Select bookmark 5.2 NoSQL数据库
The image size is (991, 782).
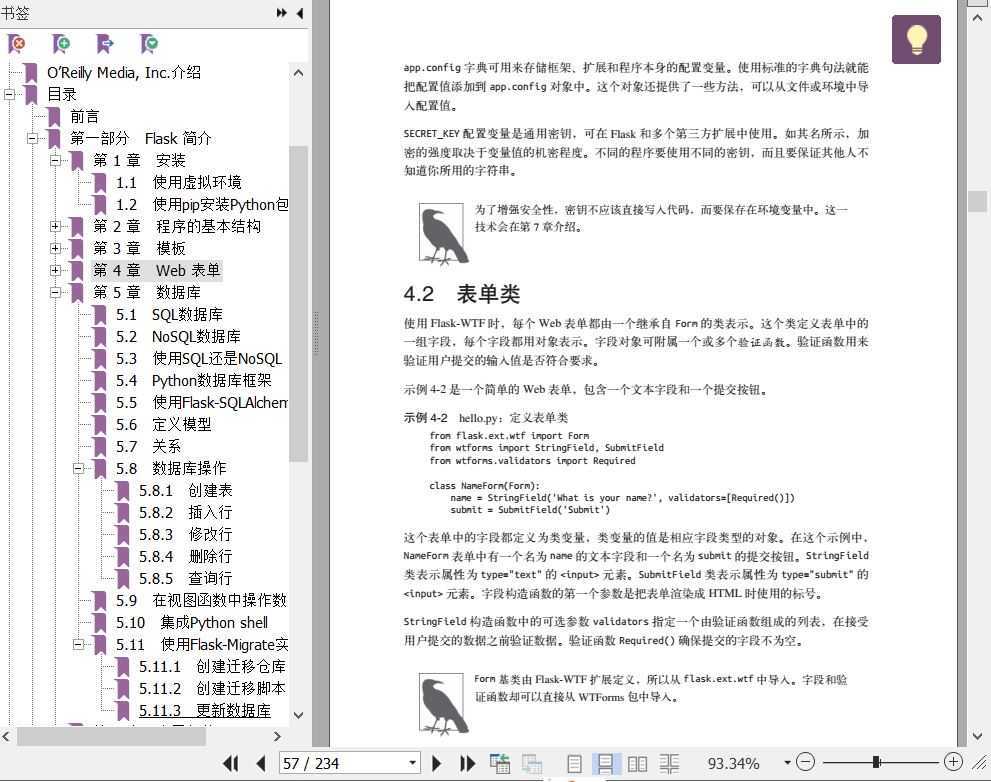pyautogui.click(x=178, y=337)
